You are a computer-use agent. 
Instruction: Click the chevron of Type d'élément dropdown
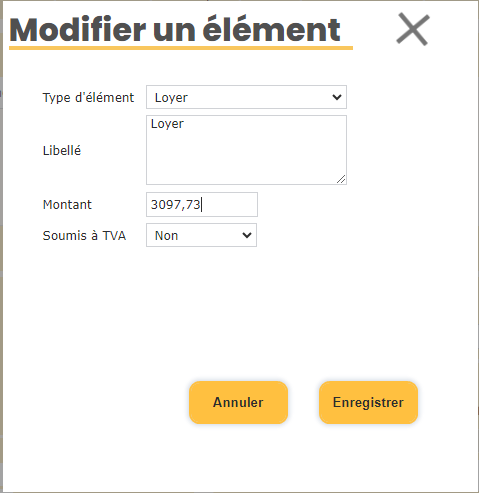tap(337, 97)
